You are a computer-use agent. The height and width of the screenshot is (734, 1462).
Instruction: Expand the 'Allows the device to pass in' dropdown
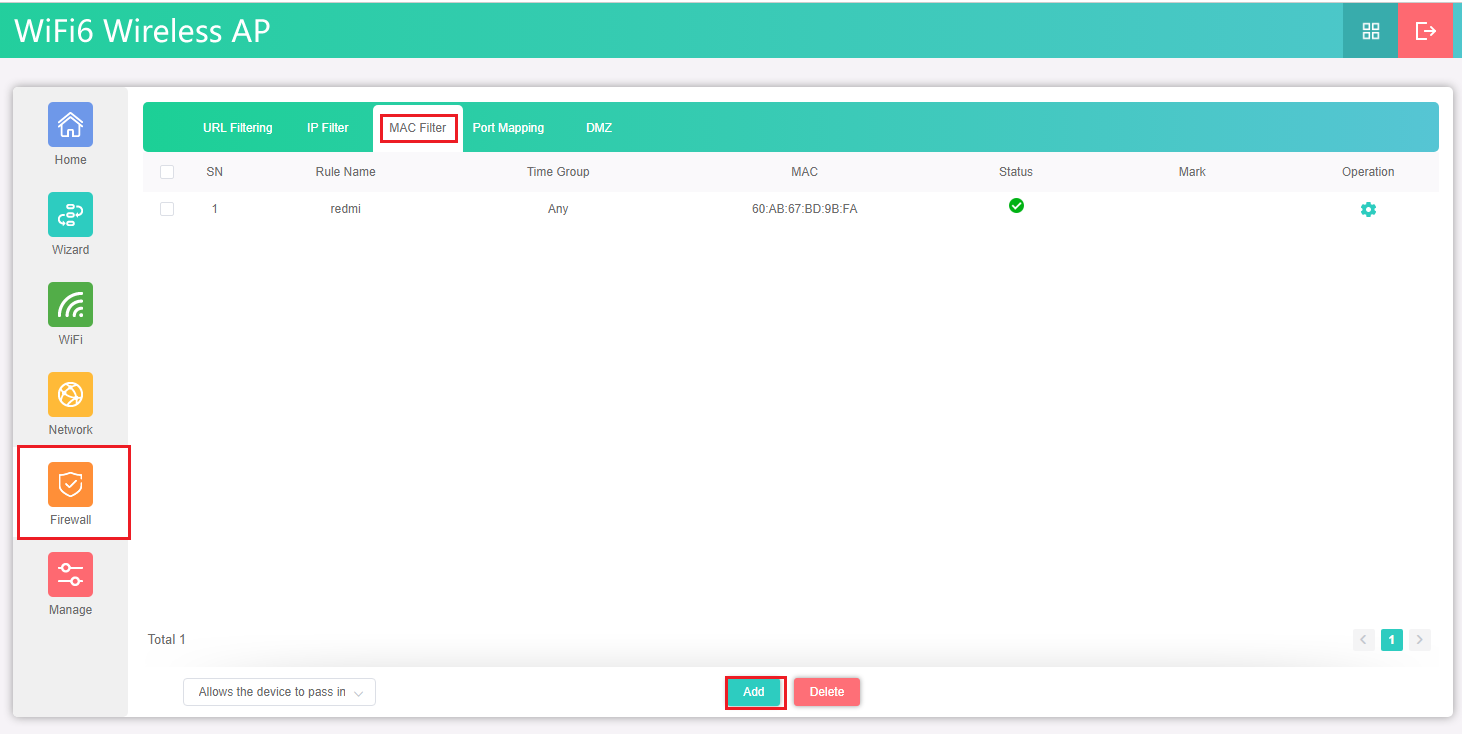point(279,692)
